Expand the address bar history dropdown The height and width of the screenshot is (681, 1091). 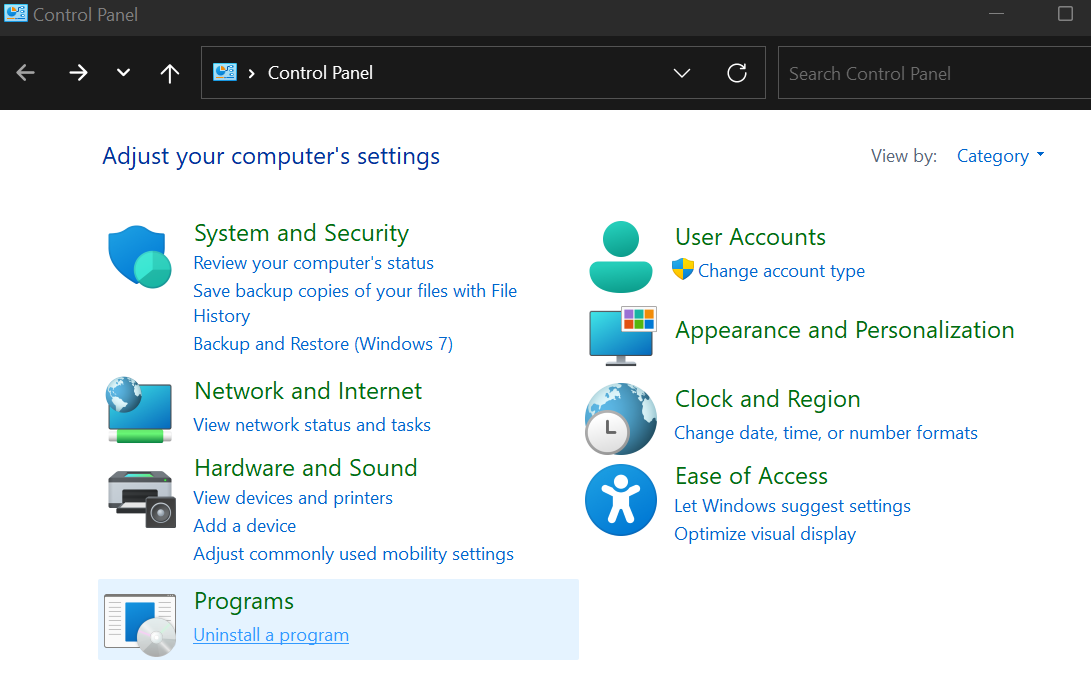[x=682, y=73]
